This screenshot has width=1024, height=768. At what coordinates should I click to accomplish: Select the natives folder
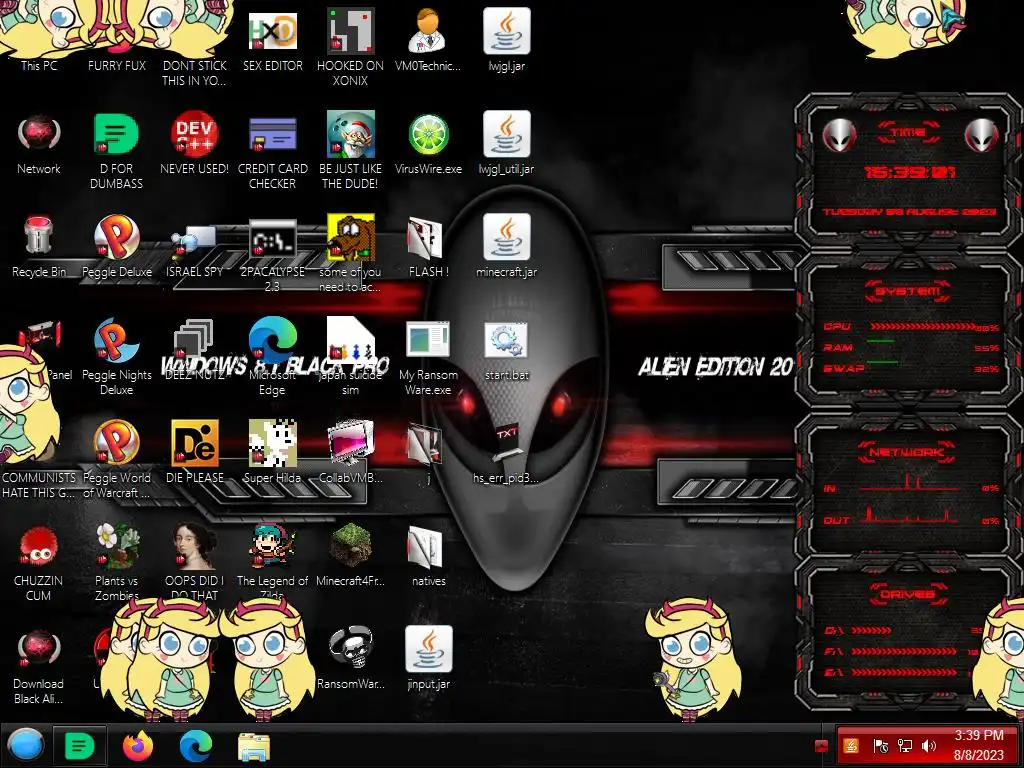[428, 555]
